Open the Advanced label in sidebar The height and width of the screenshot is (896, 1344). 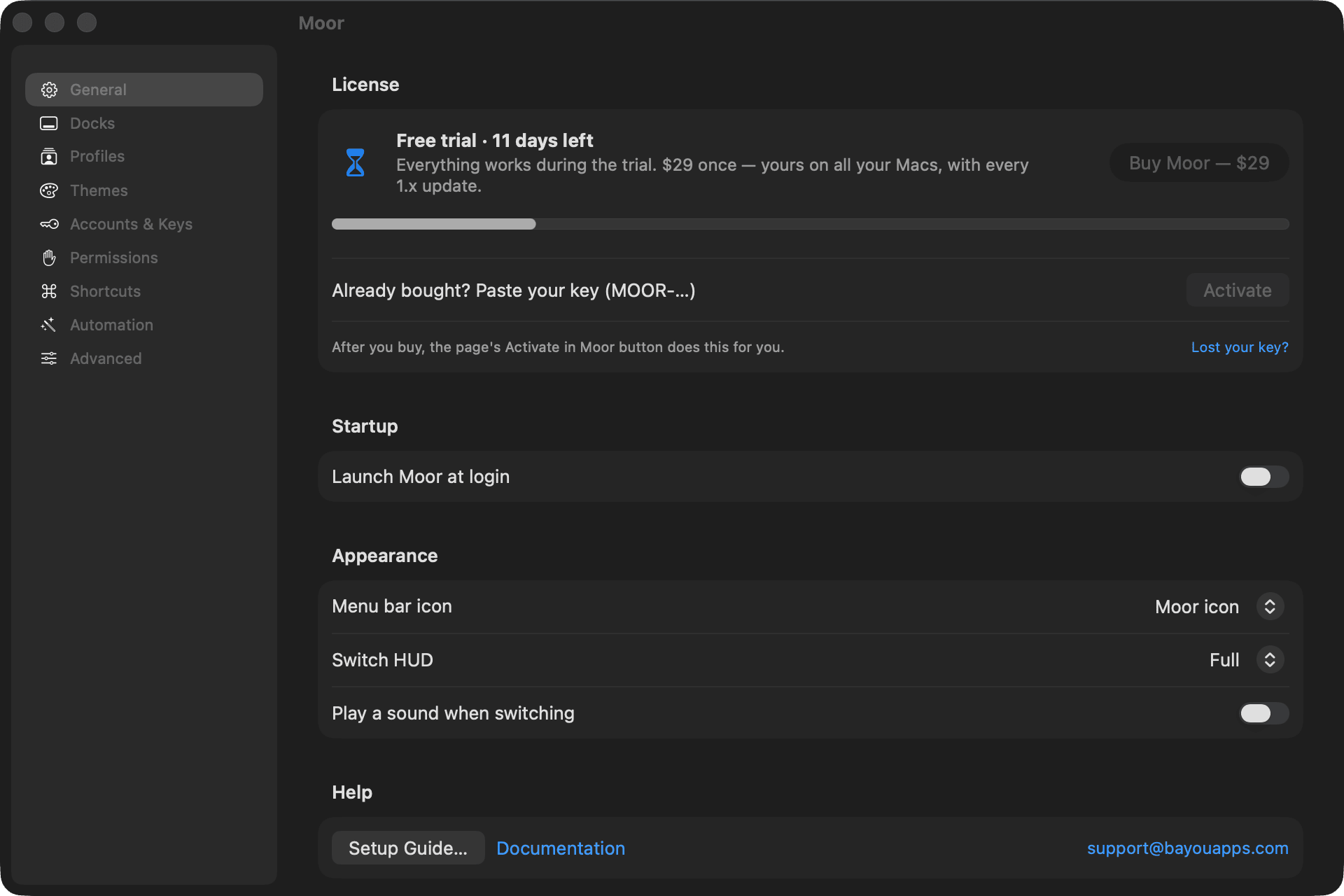(x=106, y=358)
